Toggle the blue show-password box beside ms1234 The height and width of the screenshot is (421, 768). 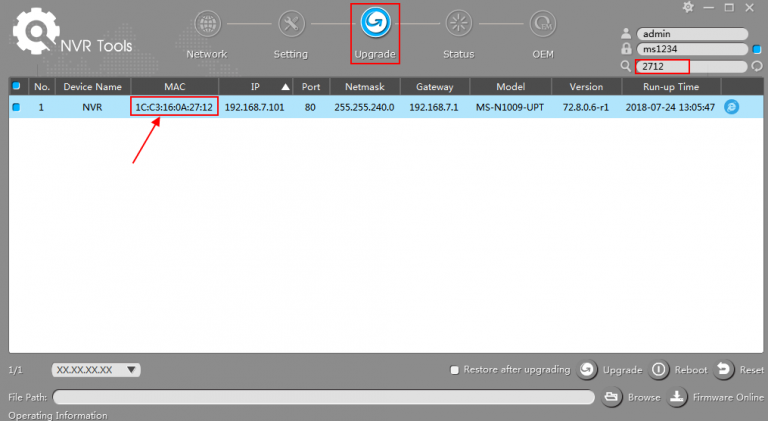point(756,49)
